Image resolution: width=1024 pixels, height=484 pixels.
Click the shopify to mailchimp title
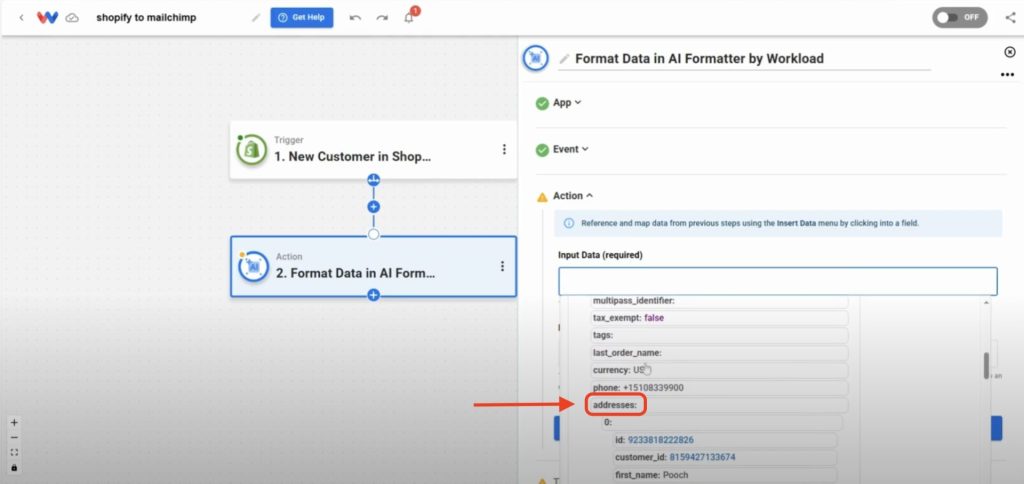[146, 18]
